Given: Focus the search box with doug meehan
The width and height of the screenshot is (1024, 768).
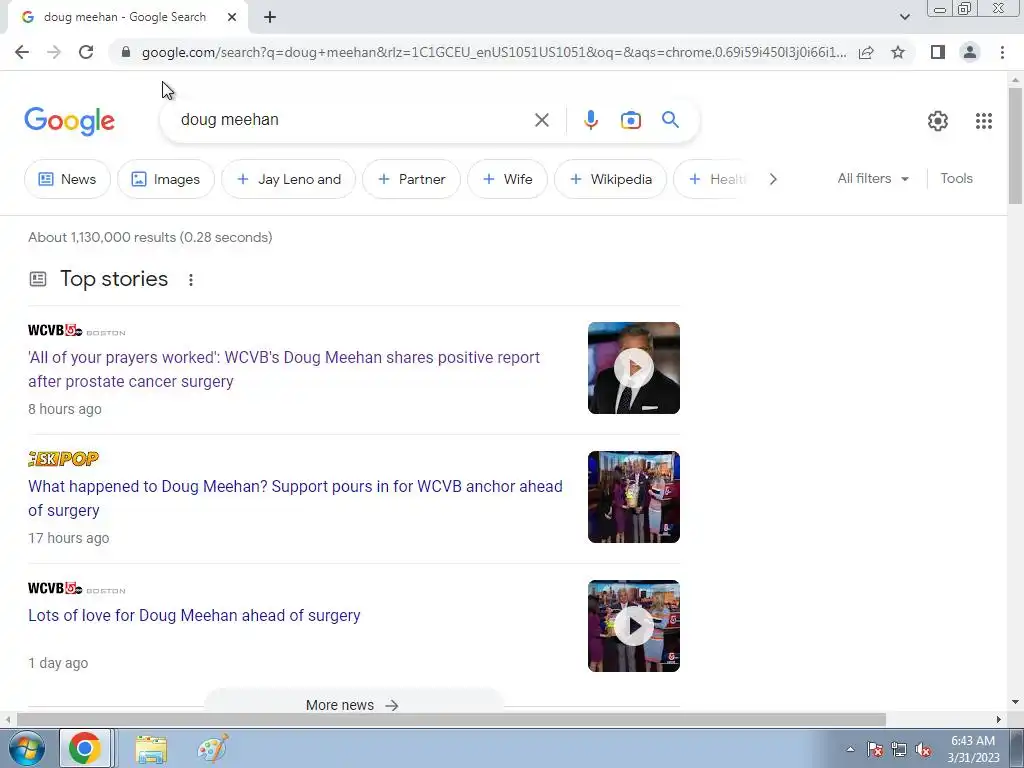Looking at the screenshot, I should (x=353, y=120).
